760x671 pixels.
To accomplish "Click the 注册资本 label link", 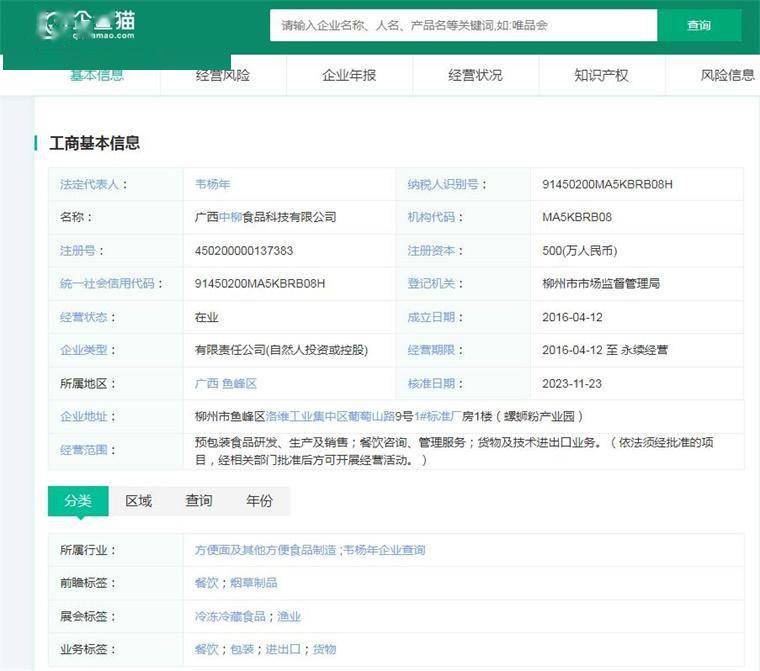I will (x=431, y=251).
